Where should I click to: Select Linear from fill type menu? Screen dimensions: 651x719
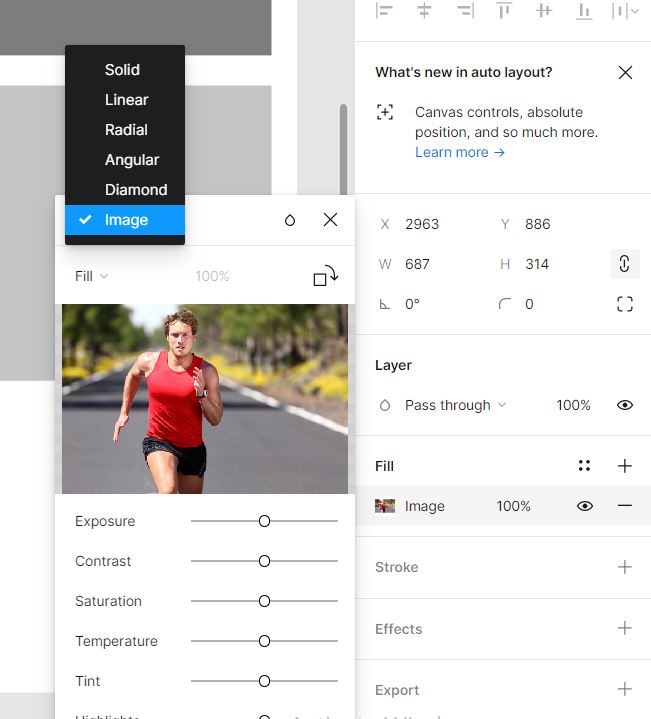click(126, 100)
